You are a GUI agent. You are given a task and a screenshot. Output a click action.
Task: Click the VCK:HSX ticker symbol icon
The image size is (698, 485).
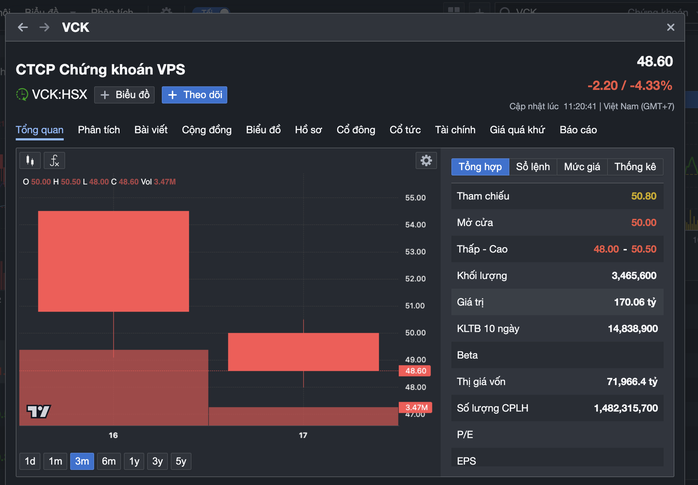[x=23, y=95]
